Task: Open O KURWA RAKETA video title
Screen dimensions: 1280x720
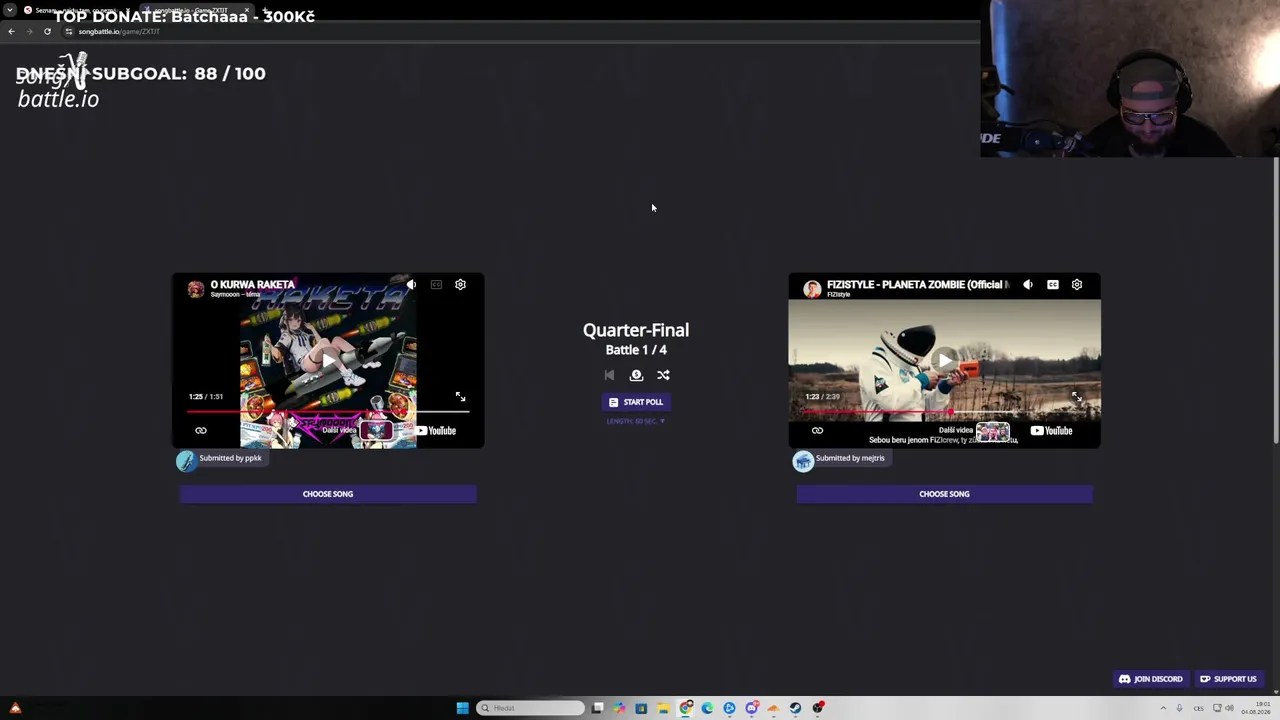Action: (x=252, y=285)
